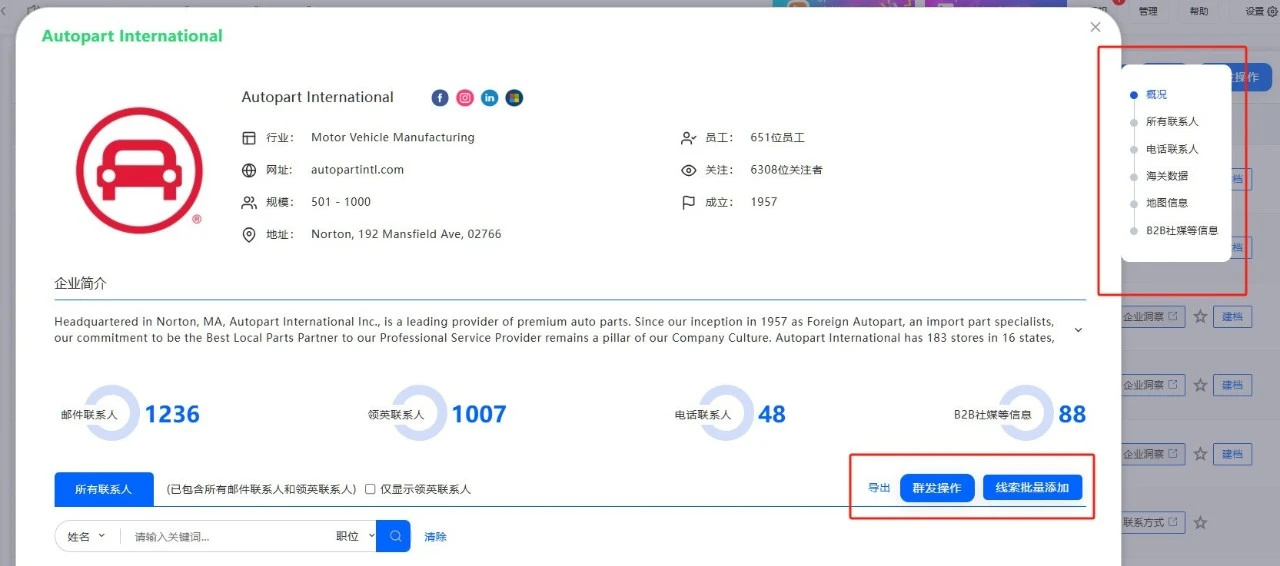Open the company's Instagram icon

pyautogui.click(x=465, y=98)
